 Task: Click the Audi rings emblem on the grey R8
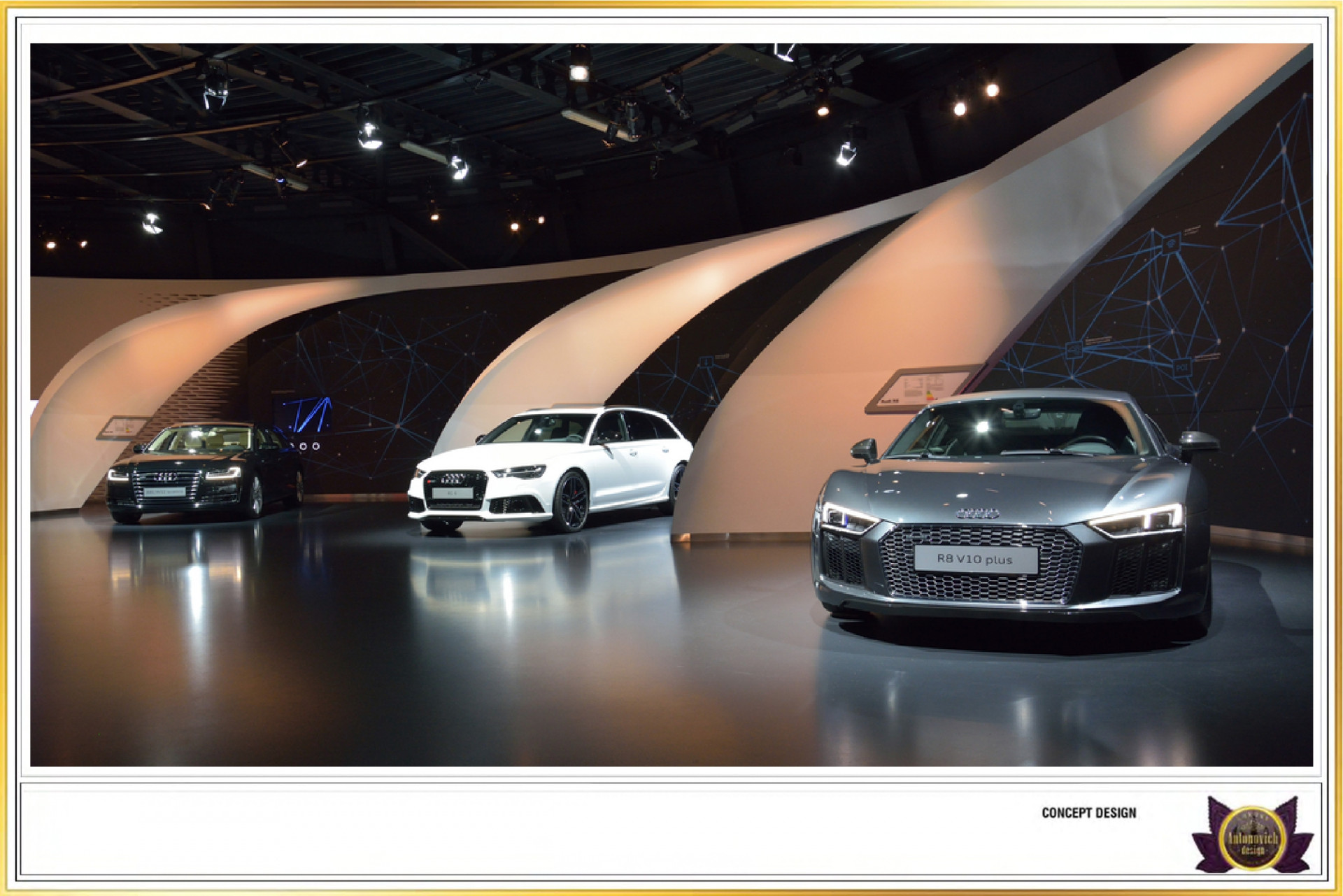coord(977,514)
